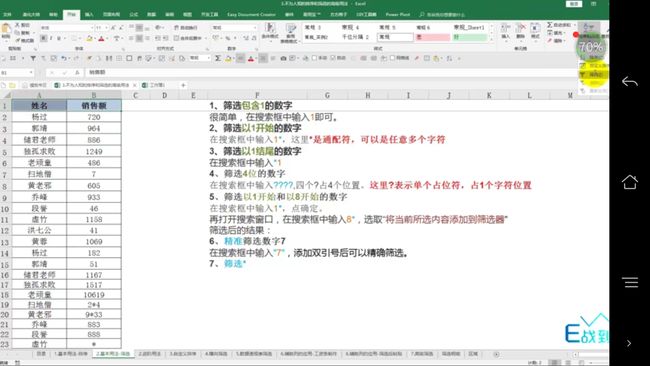
Task: Click the Merge and Center button
Action: [188, 38]
